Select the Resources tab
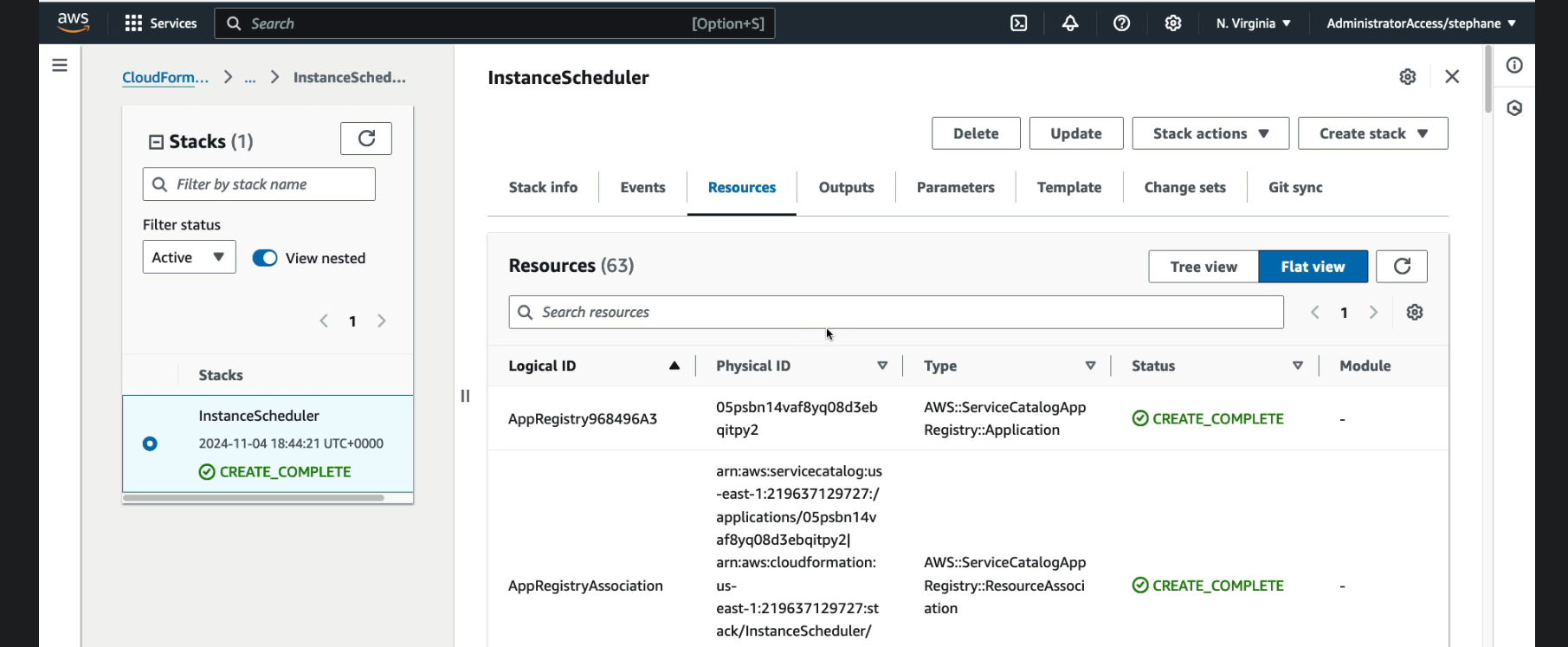The height and width of the screenshot is (647, 1568). tap(742, 187)
